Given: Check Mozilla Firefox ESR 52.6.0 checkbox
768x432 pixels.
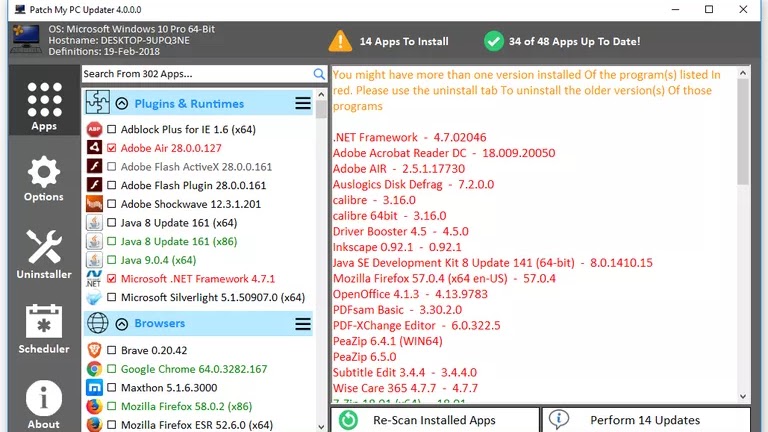Looking at the screenshot, I should click(x=112, y=425).
